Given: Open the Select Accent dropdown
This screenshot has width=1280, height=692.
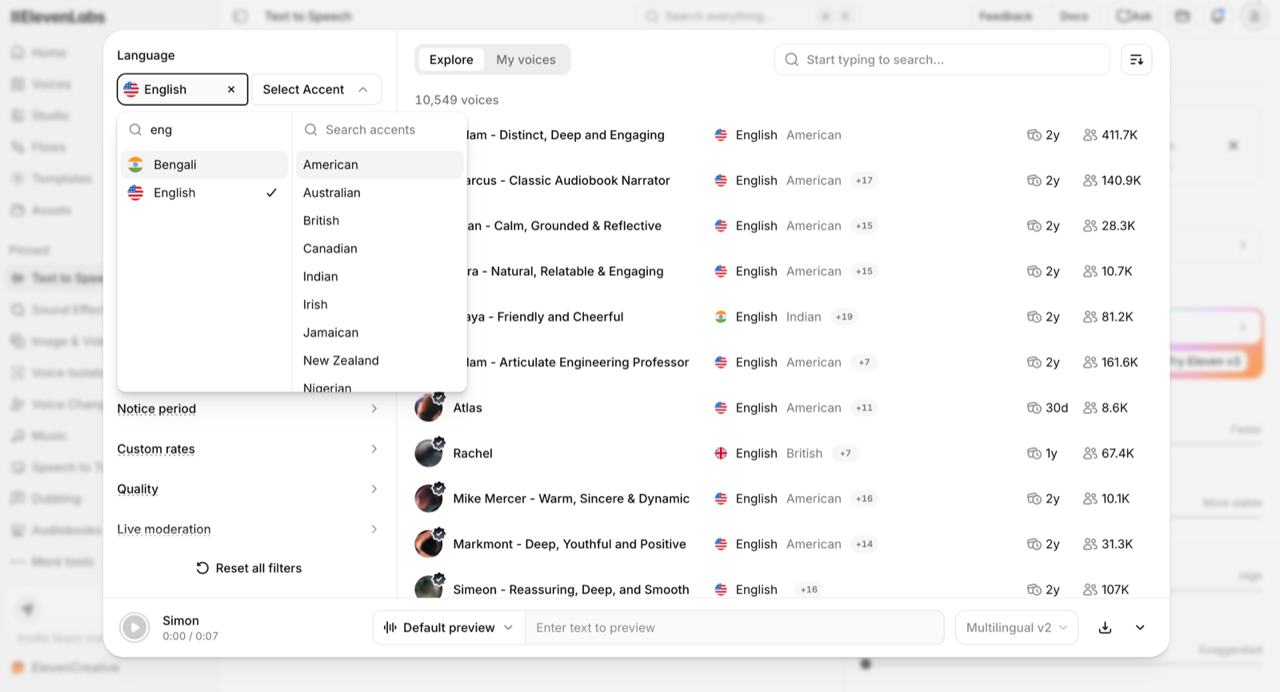Looking at the screenshot, I should pyautogui.click(x=316, y=89).
